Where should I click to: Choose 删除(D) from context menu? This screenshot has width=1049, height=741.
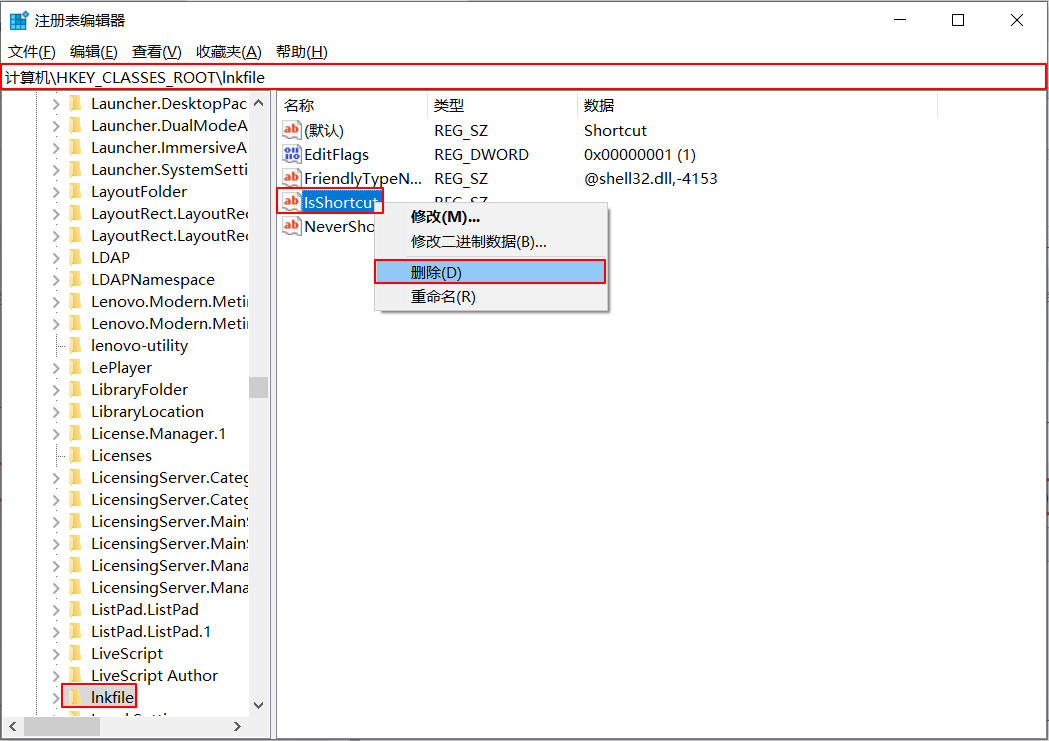491,272
